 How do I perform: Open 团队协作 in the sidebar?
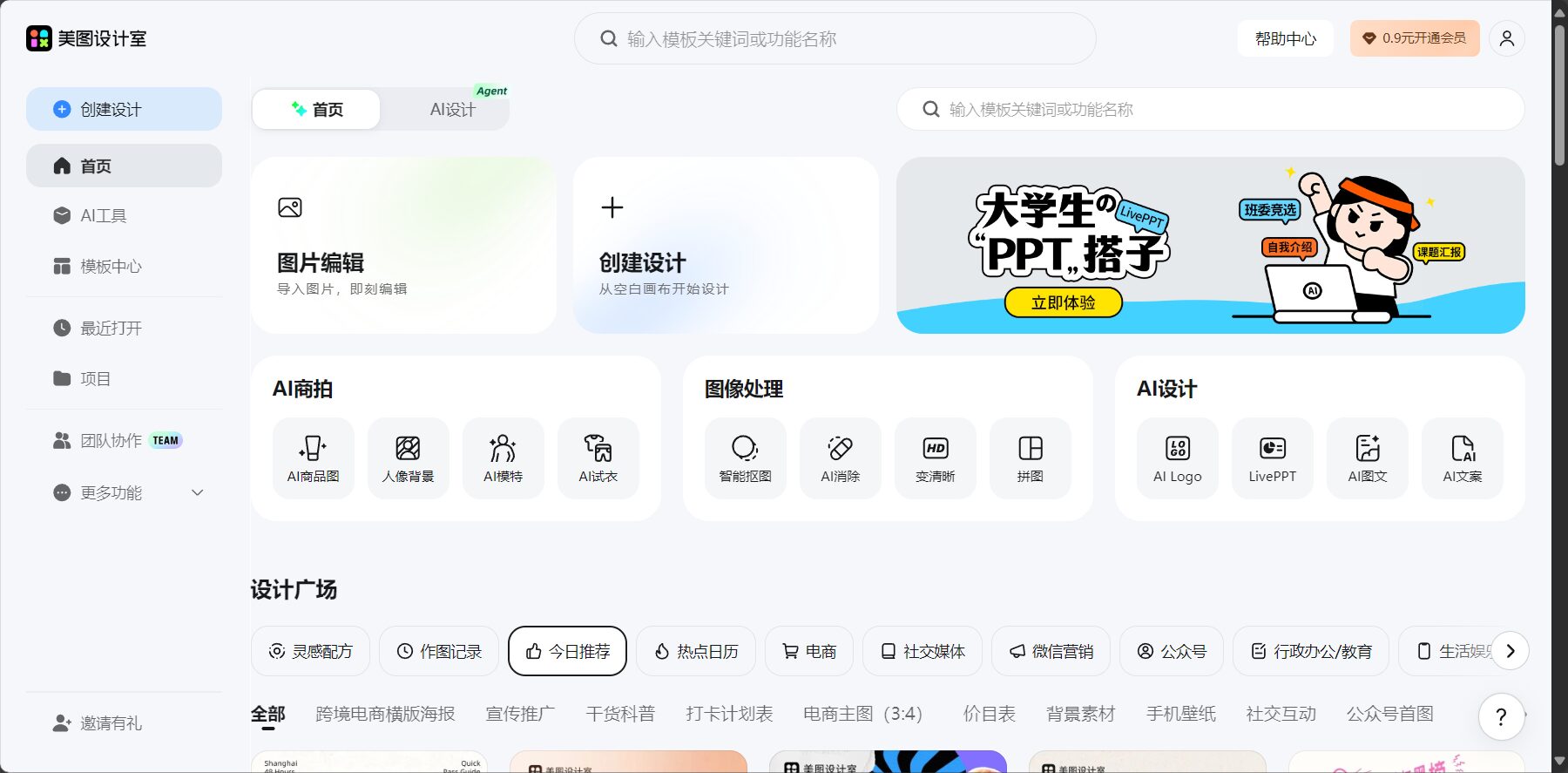point(124,440)
